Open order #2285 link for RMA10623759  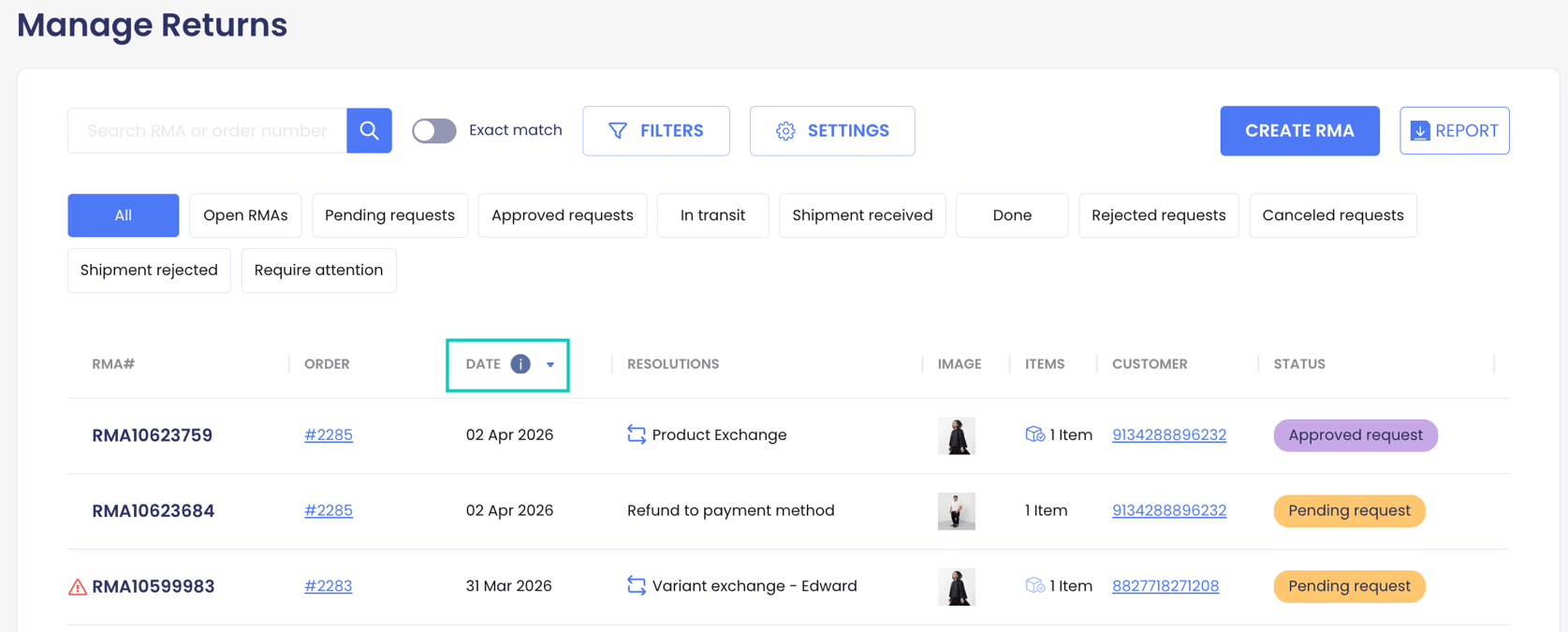[x=329, y=434]
